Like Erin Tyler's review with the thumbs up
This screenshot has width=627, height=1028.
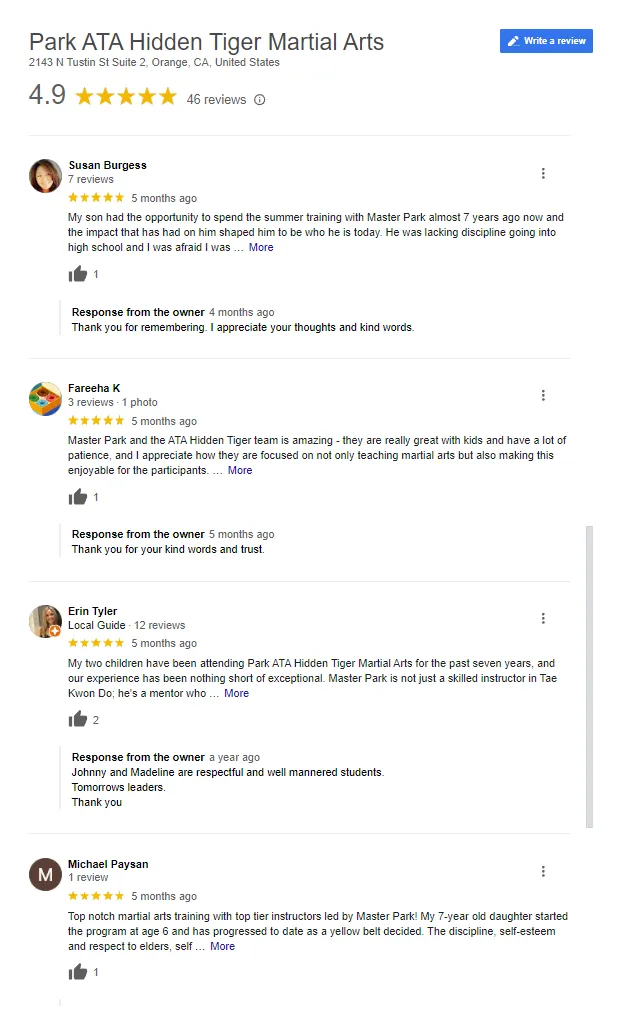77,719
